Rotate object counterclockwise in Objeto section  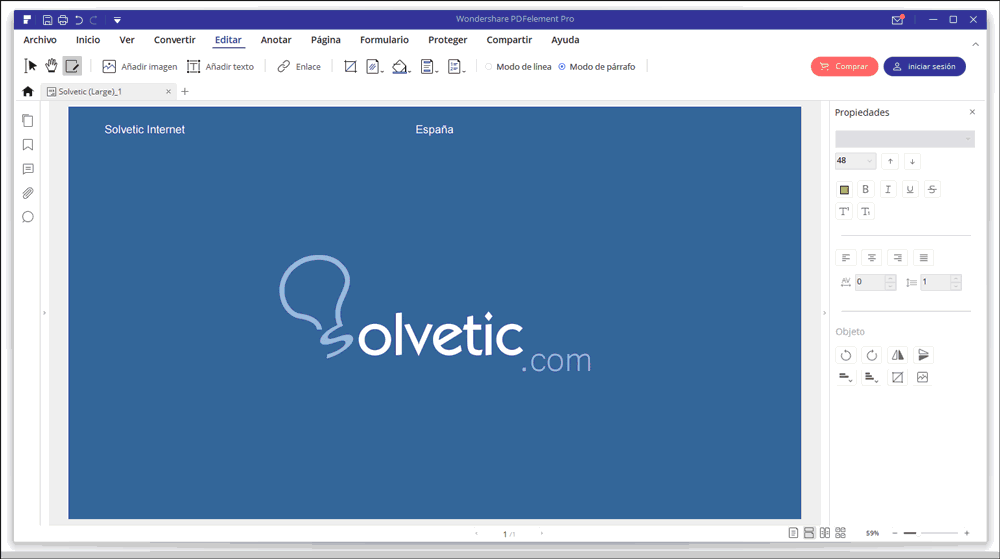pos(846,355)
